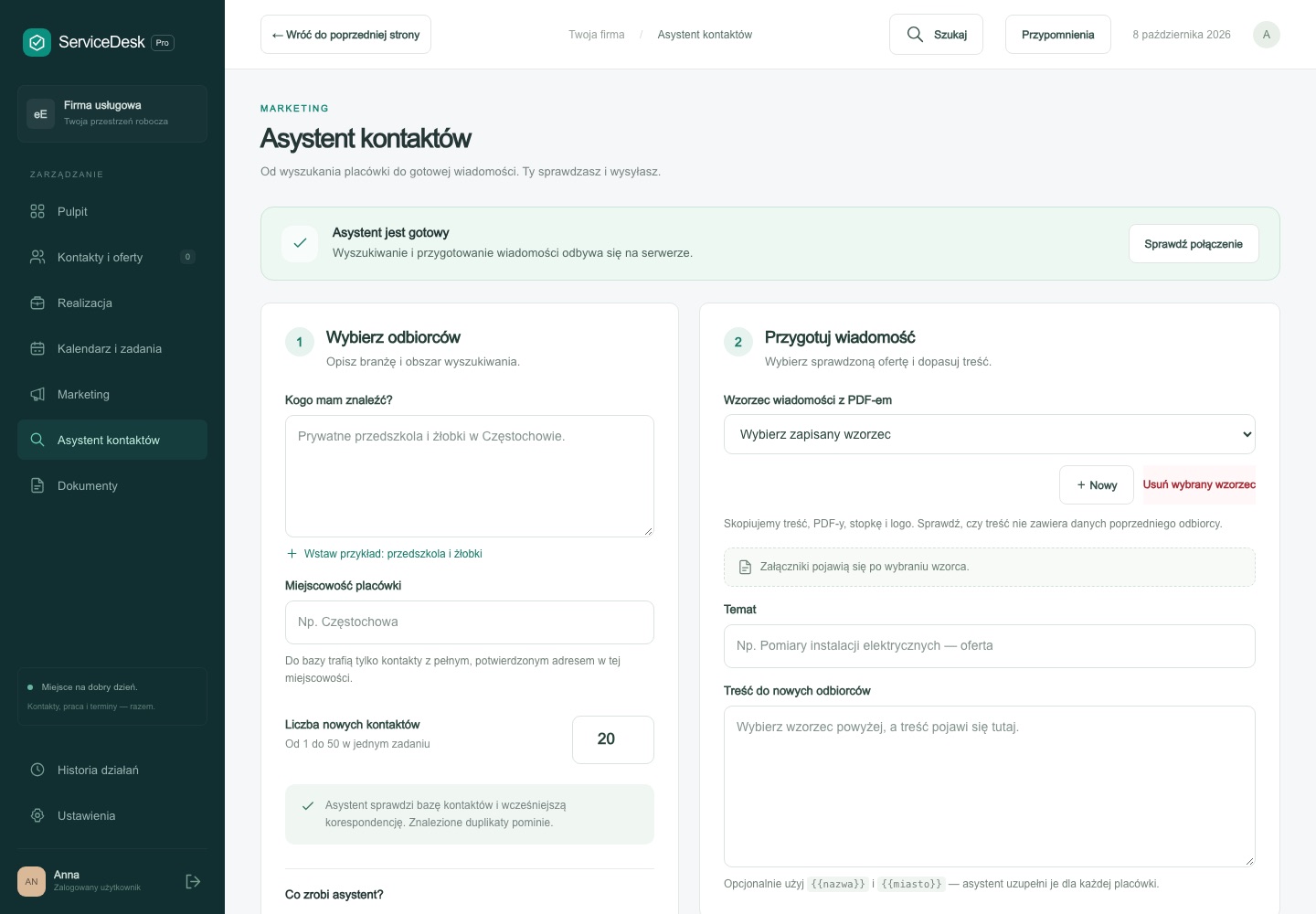Click the logout icon next to Anna
Viewport: 1316px width, 914px height.
[x=193, y=881]
